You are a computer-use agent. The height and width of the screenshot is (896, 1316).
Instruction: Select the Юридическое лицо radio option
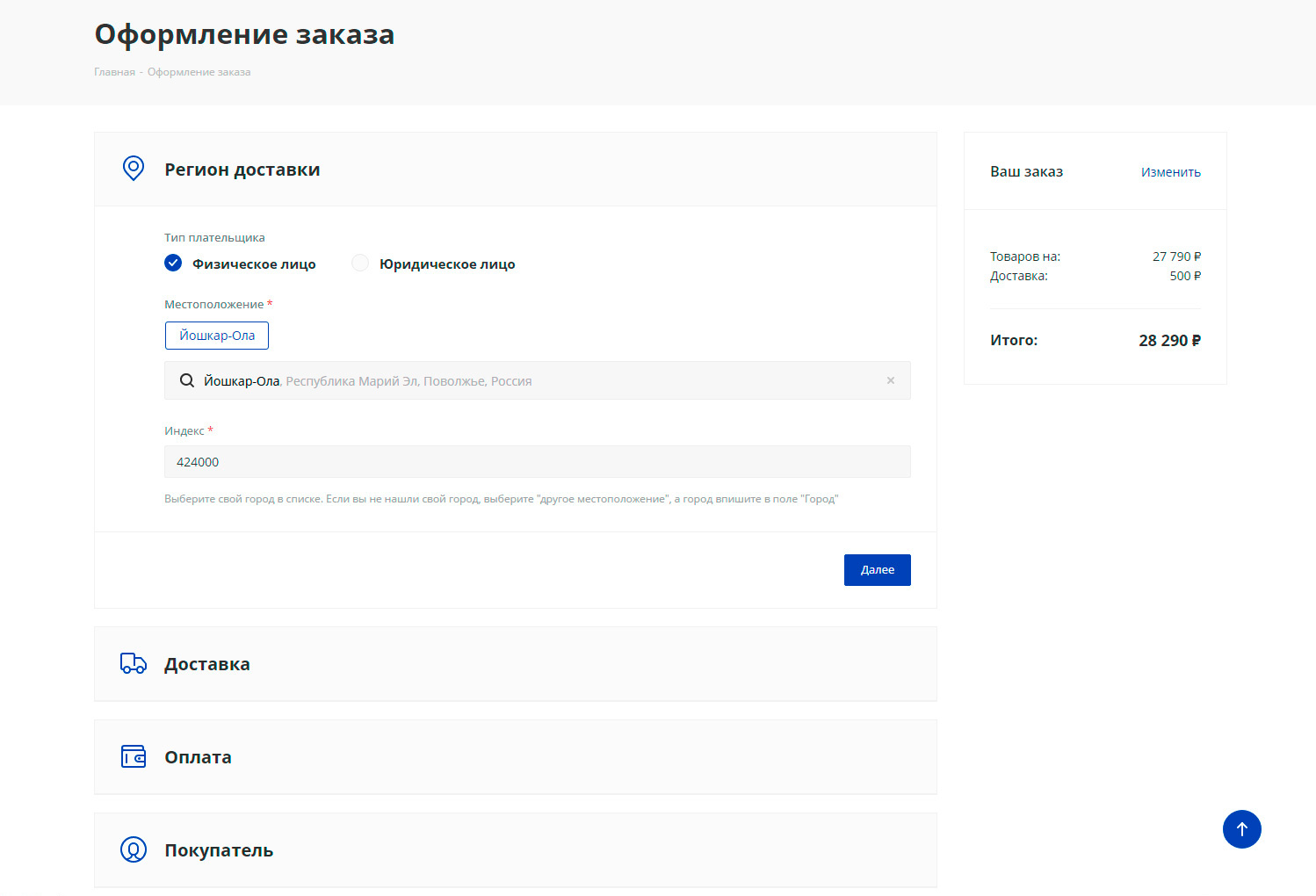pyautogui.click(x=360, y=264)
